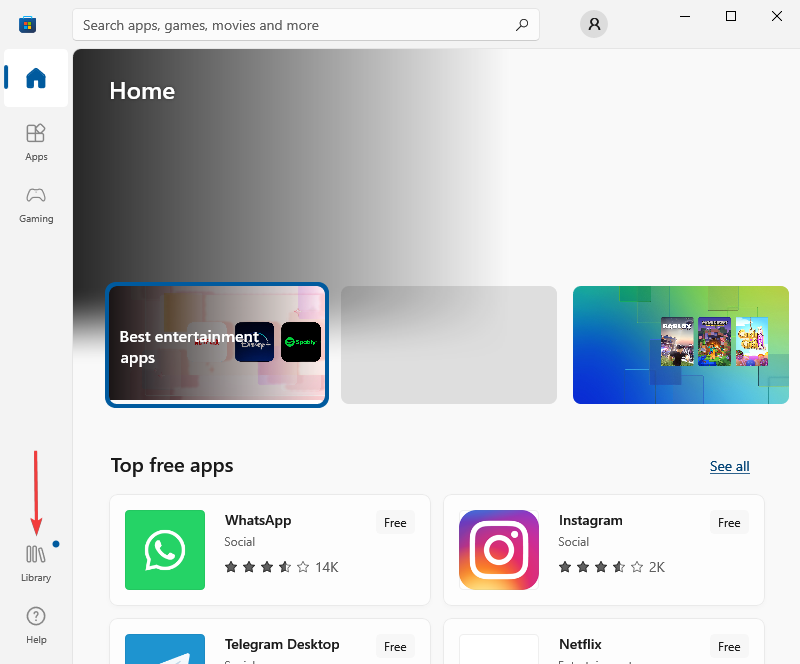
Task: Click the Instagram app icon
Action: (499, 550)
